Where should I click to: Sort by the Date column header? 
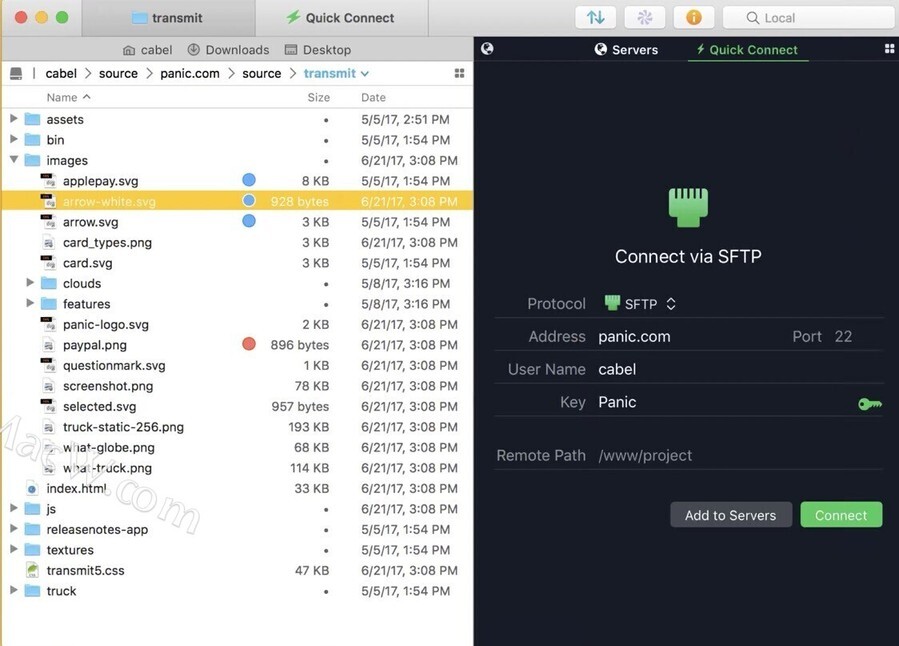pyautogui.click(x=373, y=97)
